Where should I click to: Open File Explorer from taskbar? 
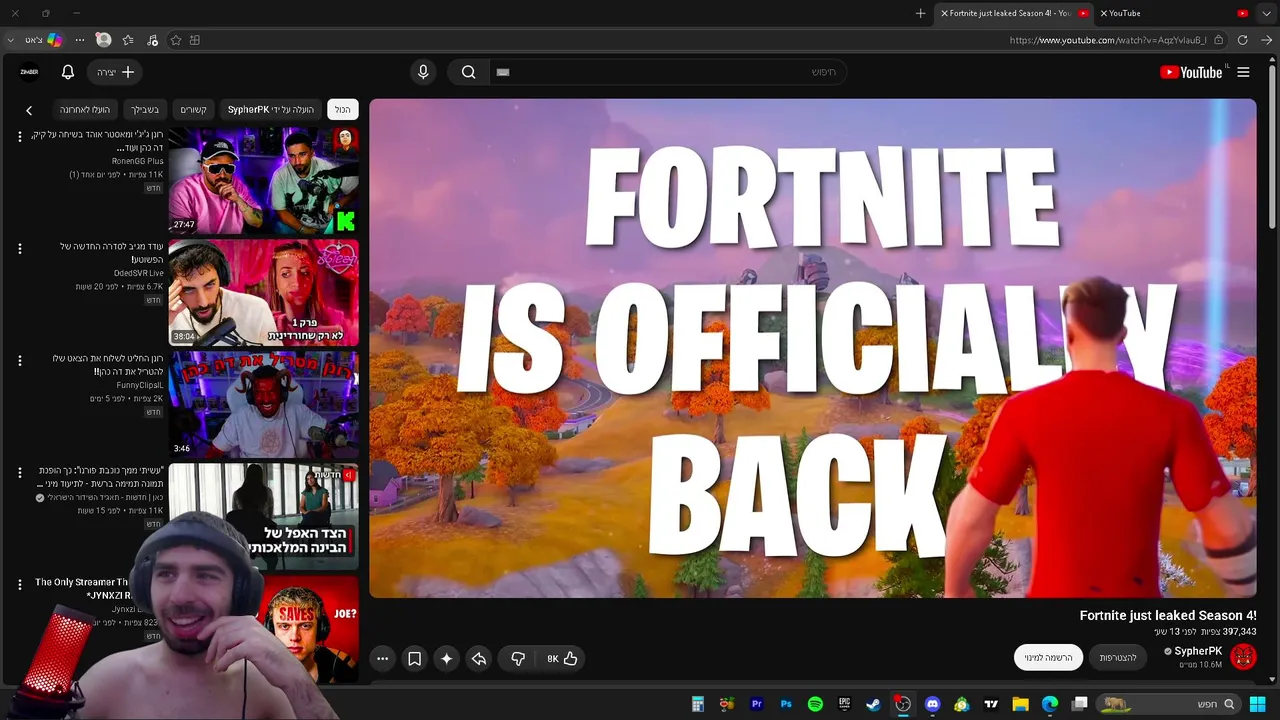1020,704
